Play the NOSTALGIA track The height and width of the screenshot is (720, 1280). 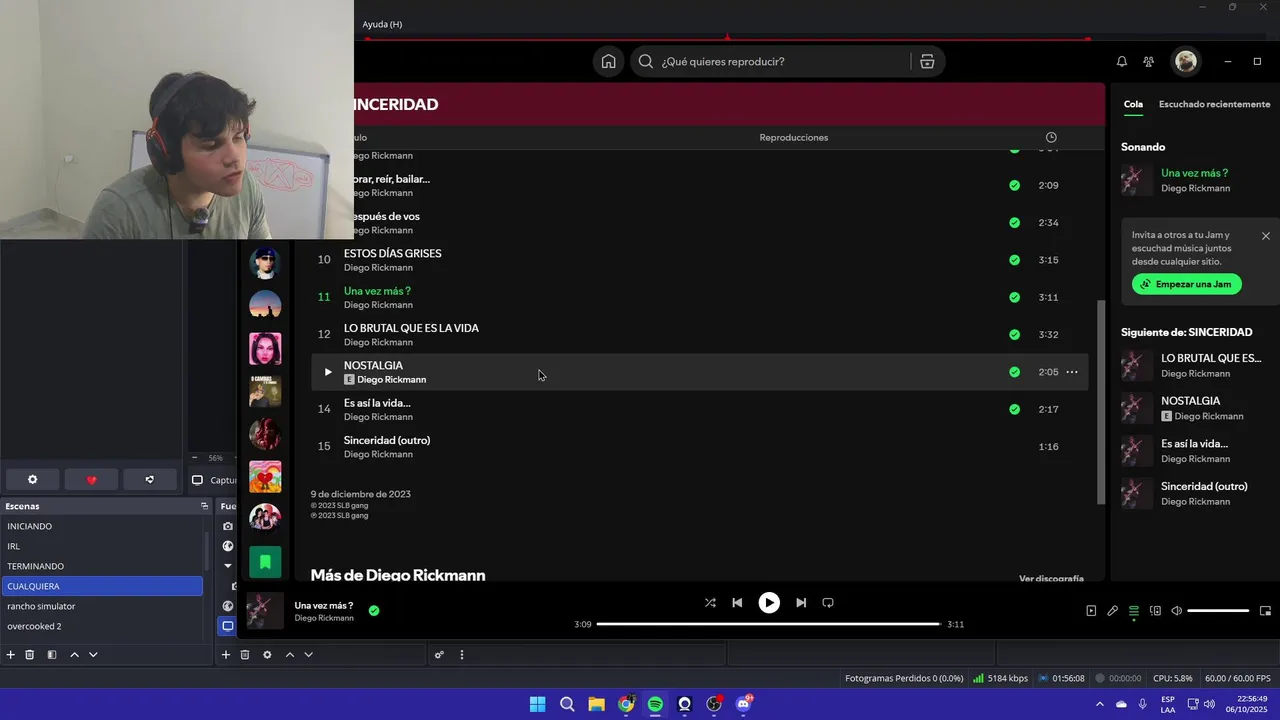pos(327,372)
